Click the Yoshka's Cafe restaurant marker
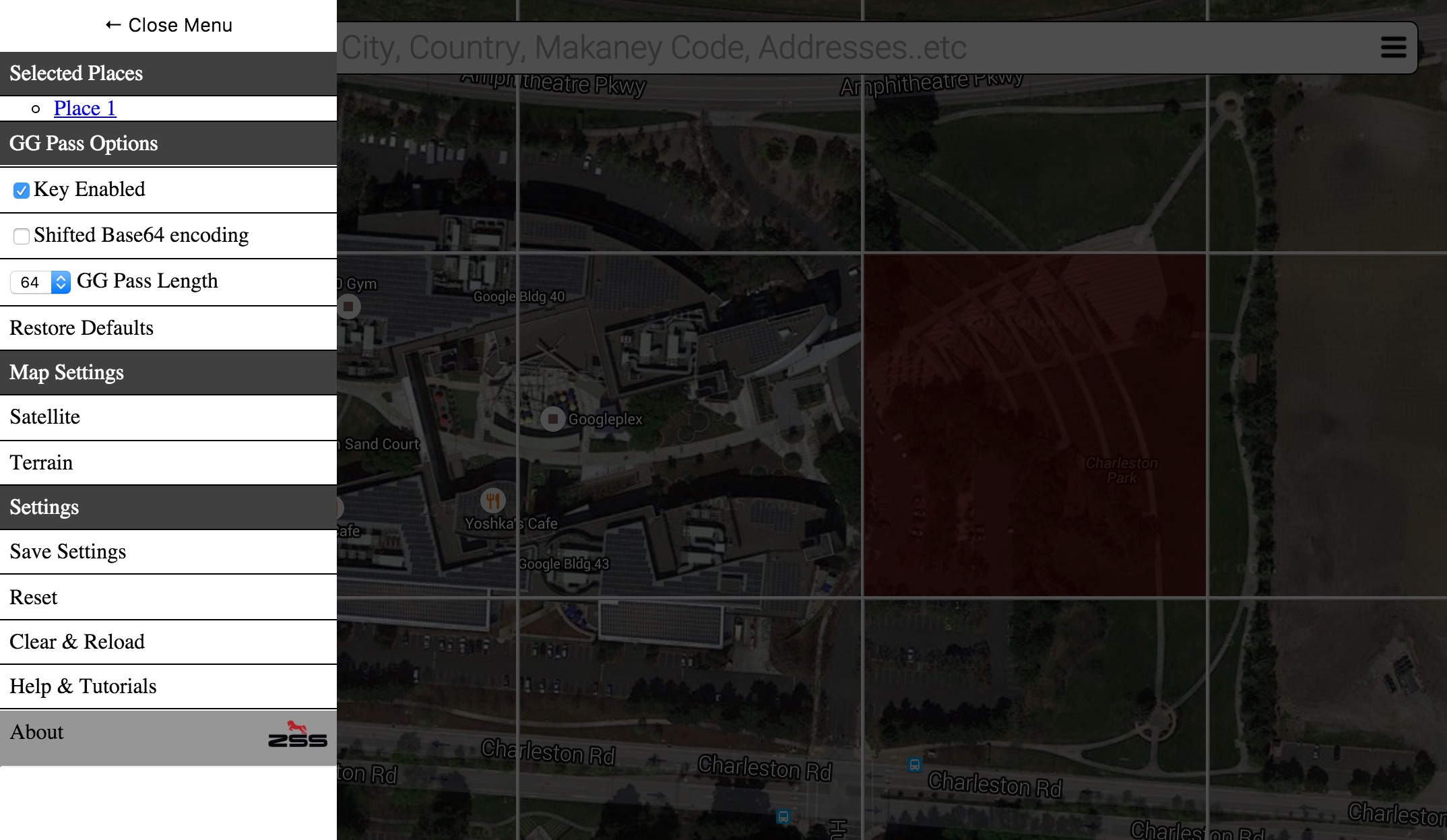 493,500
